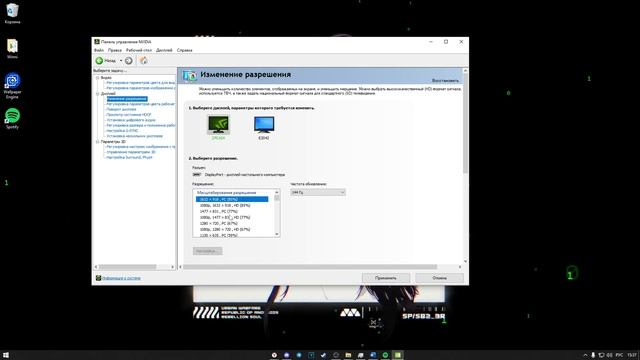The height and width of the screenshot is (360, 640).
Task: Select Настройка Surround, PhysX tree item
Action: coord(129,157)
